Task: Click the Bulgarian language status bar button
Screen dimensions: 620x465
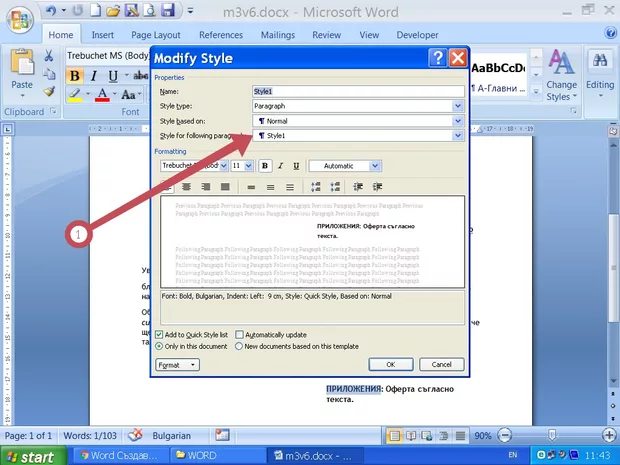Action: tap(171, 436)
